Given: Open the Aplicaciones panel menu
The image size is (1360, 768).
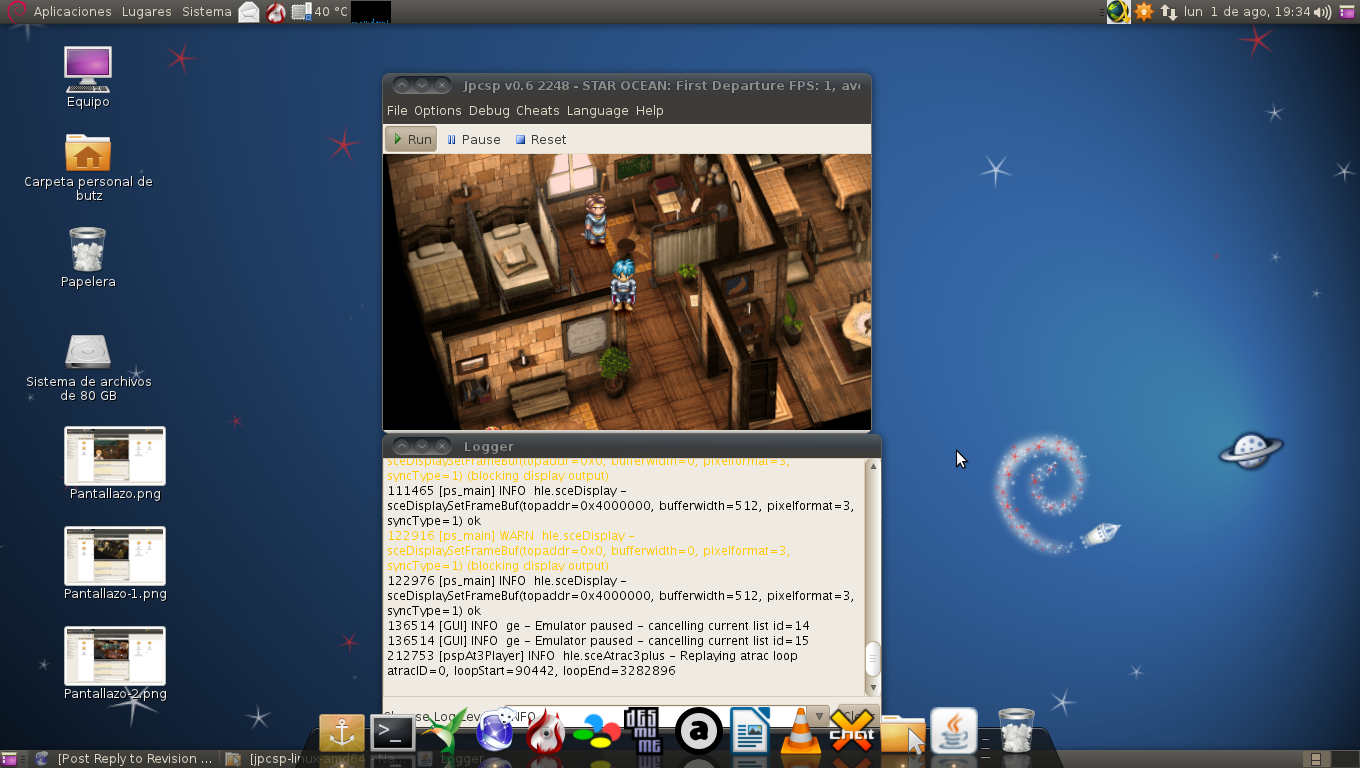Looking at the screenshot, I should click(72, 12).
